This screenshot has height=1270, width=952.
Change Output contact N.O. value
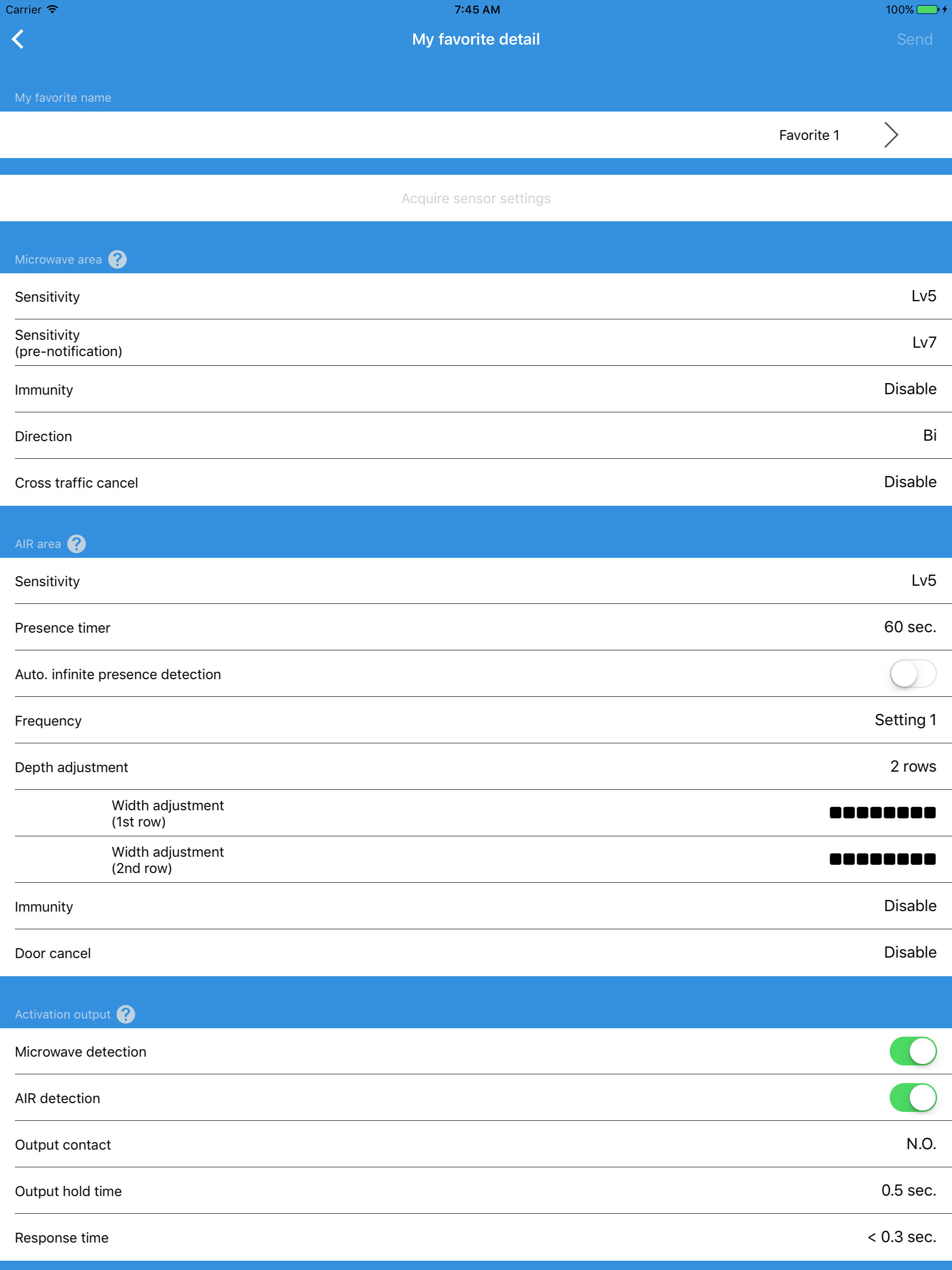coord(921,1144)
